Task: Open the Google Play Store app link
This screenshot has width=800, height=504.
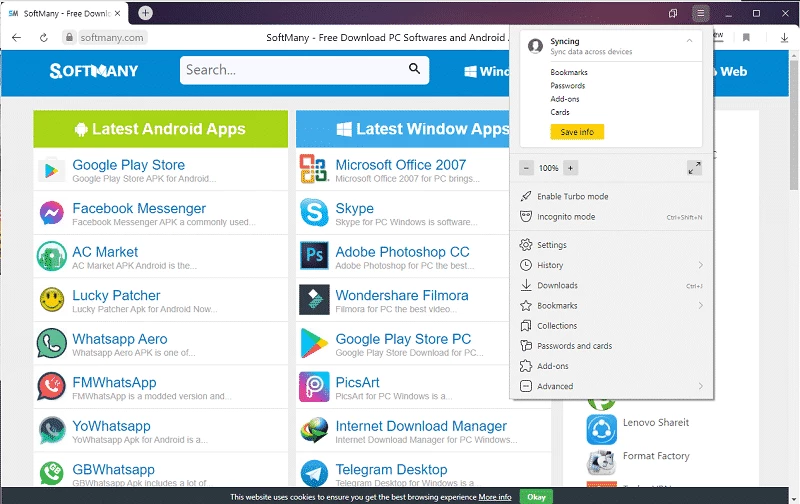Action: (128, 165)
